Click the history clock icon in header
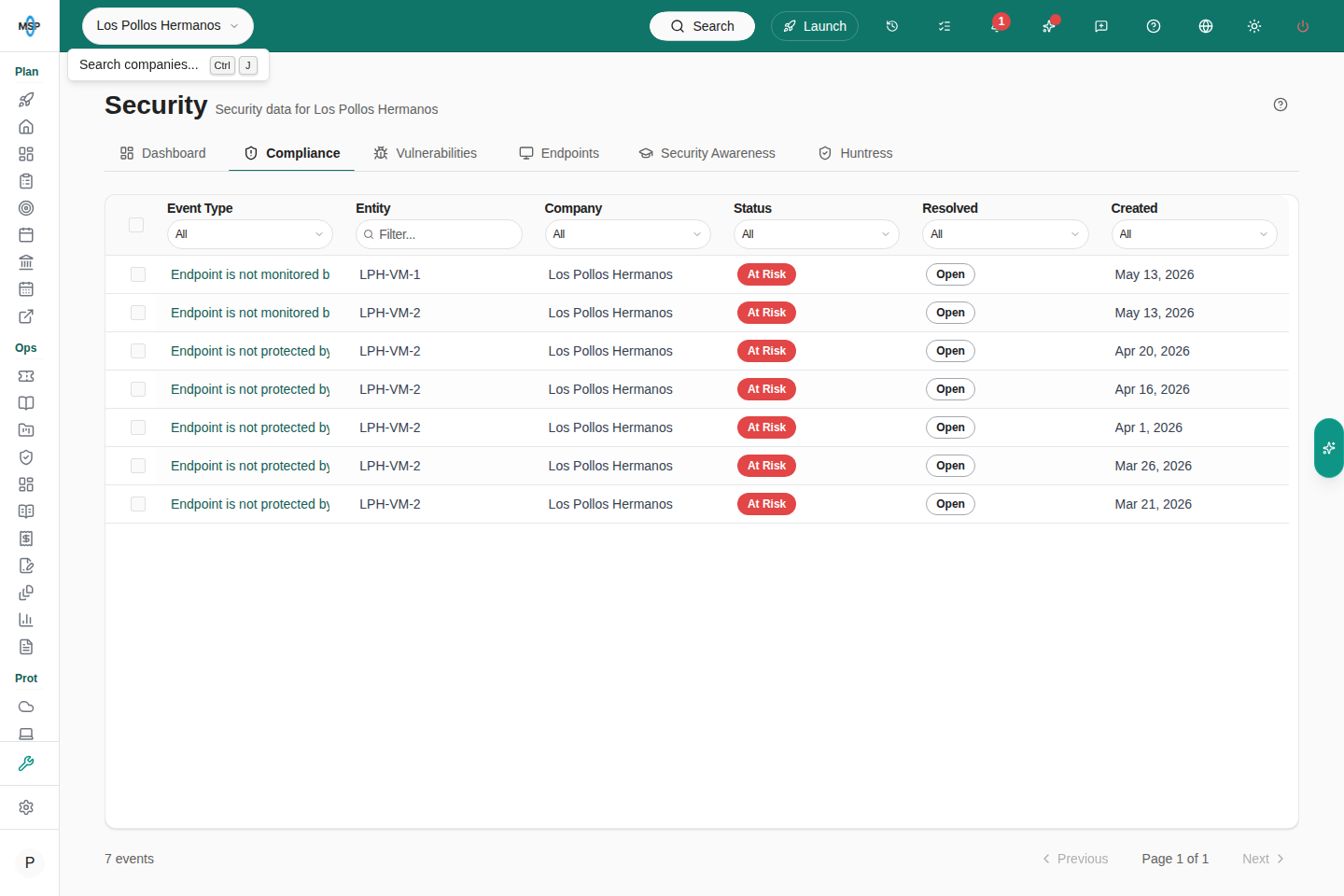 point(892,26)
